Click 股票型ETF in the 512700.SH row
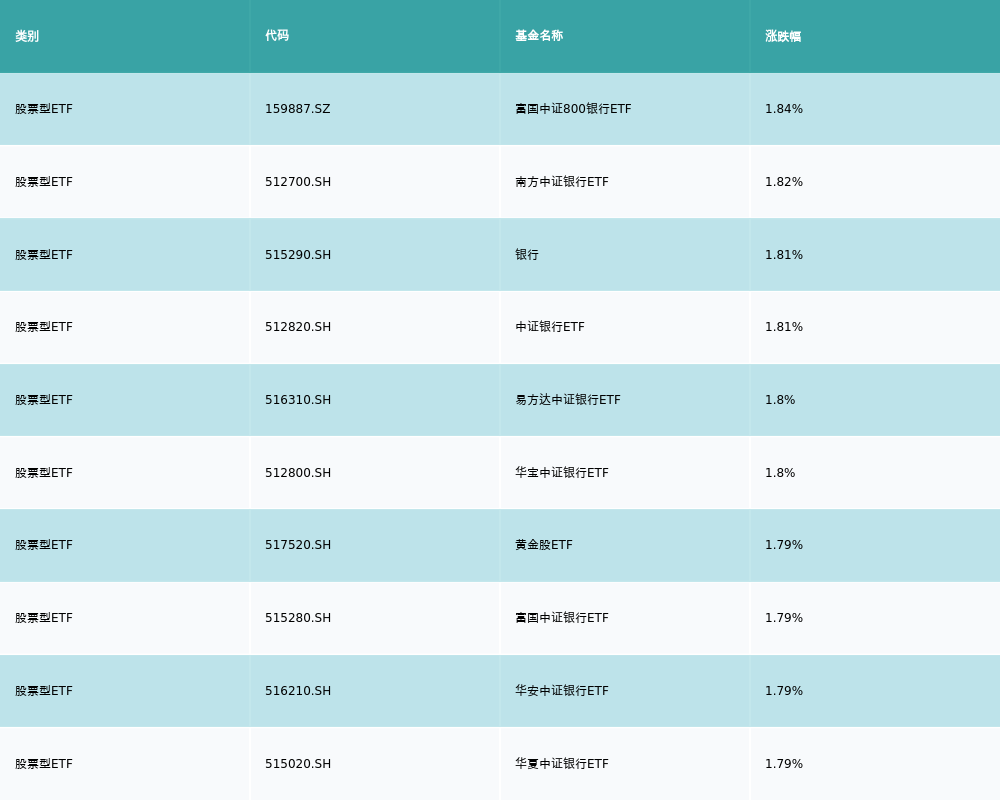This screenshot has height=800, width=1000. (43, 182)
